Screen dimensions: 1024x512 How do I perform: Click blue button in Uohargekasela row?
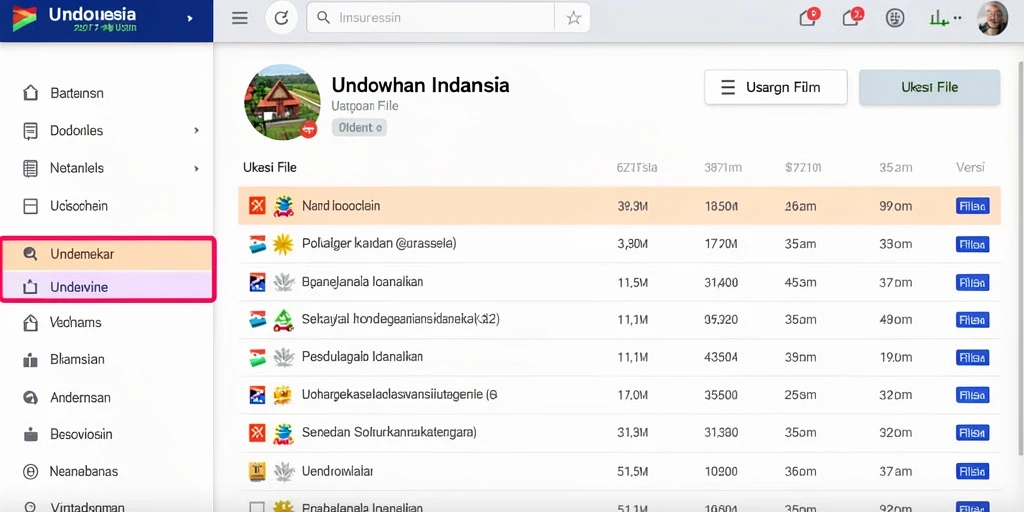(972, 394)
